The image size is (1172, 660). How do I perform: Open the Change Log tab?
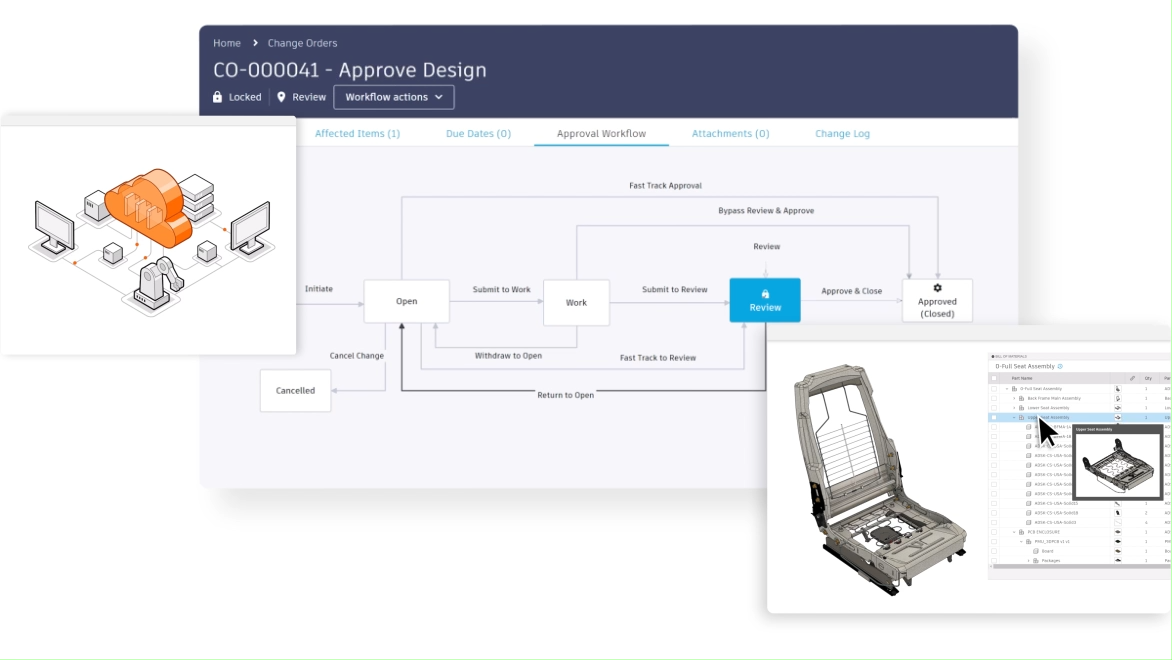[842, 133]
